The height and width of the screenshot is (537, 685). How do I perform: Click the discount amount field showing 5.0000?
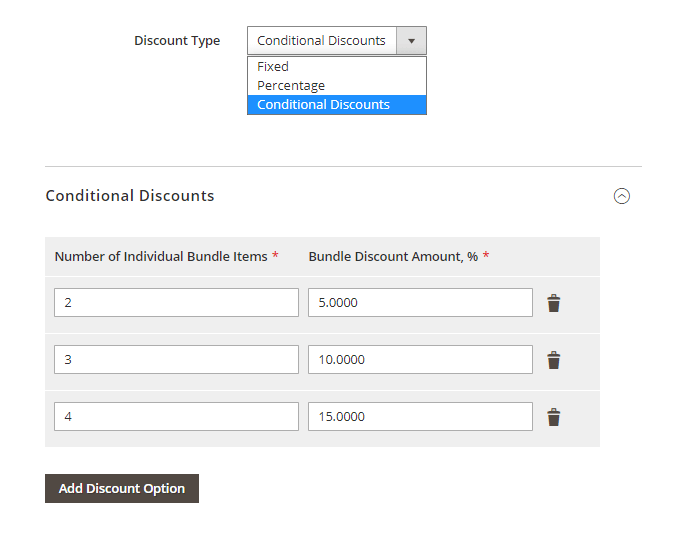tap(420, 303)
